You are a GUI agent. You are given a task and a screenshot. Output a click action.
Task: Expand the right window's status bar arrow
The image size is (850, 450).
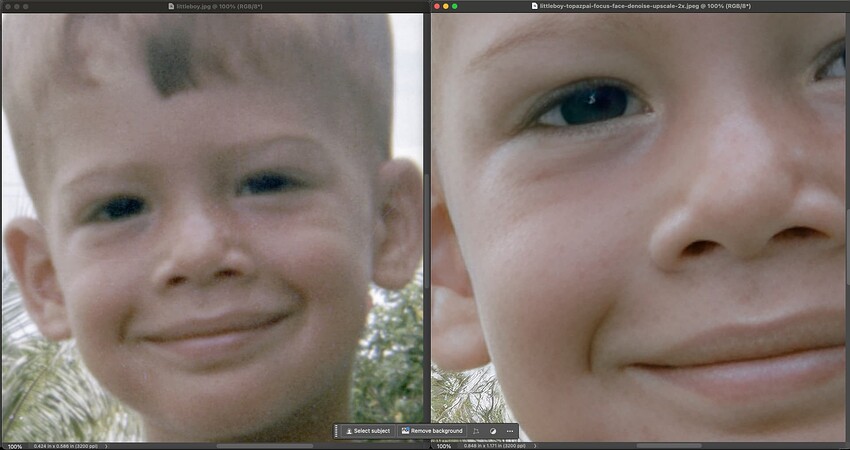(536, 446)
